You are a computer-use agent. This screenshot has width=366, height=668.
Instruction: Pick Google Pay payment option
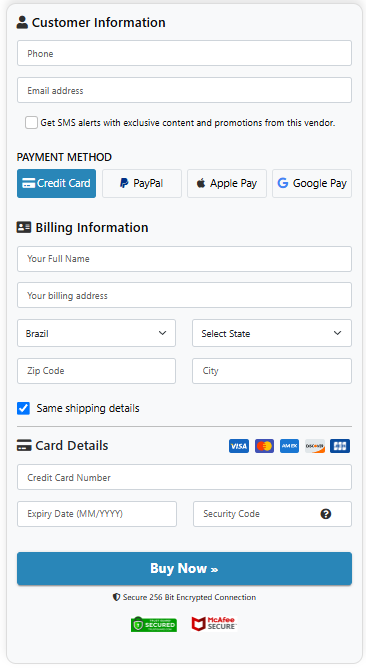pyautogui.click(x=312, y=183)
